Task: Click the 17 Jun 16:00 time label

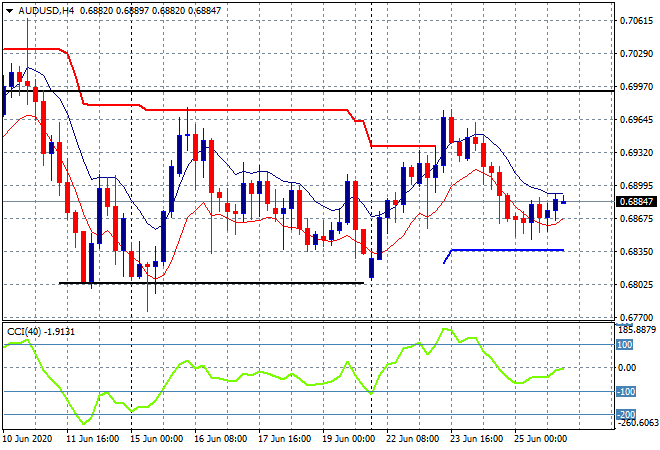Action: 285,439
